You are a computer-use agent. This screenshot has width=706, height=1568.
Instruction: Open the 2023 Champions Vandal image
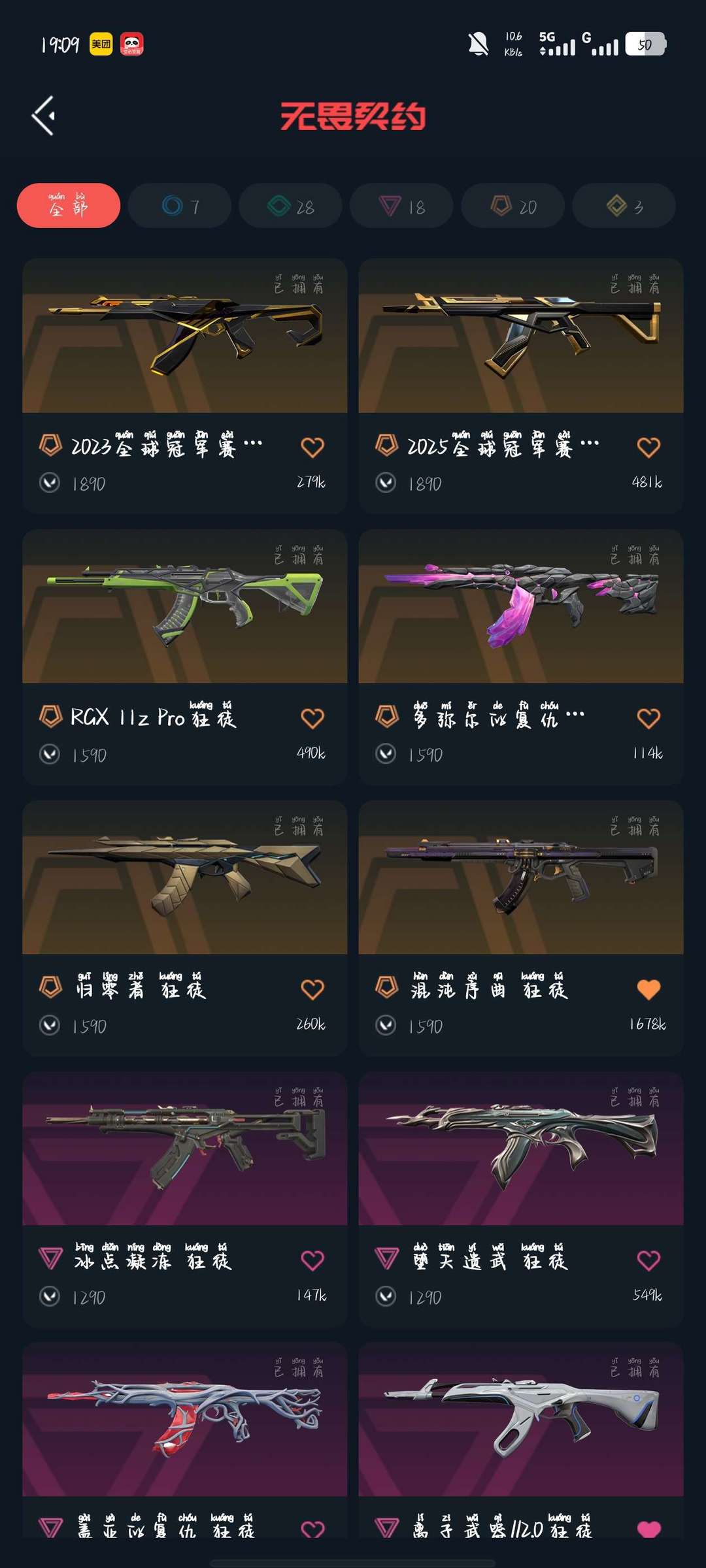[x=185, y=336]
